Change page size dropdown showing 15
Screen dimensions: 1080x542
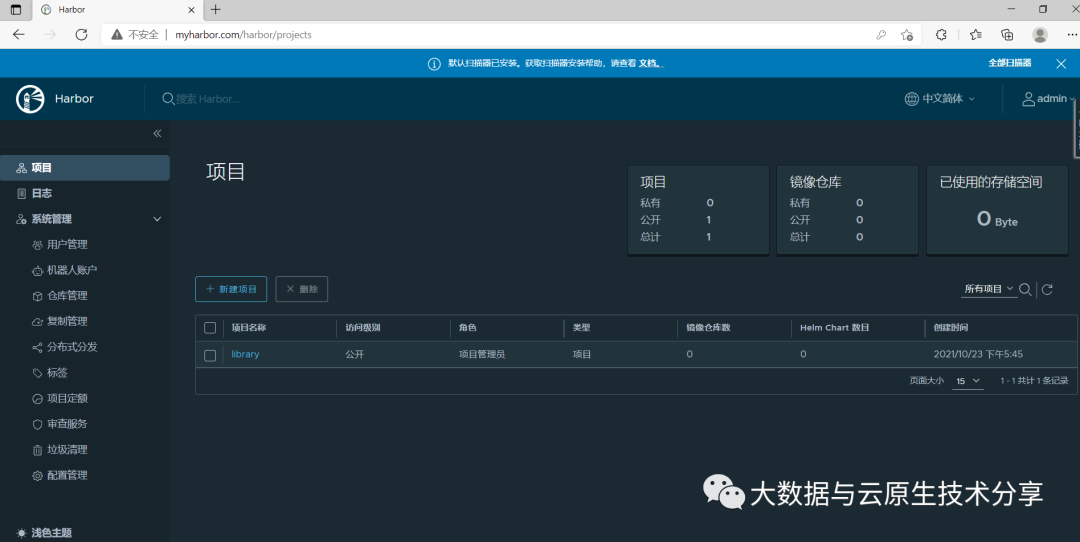point(968,381)
